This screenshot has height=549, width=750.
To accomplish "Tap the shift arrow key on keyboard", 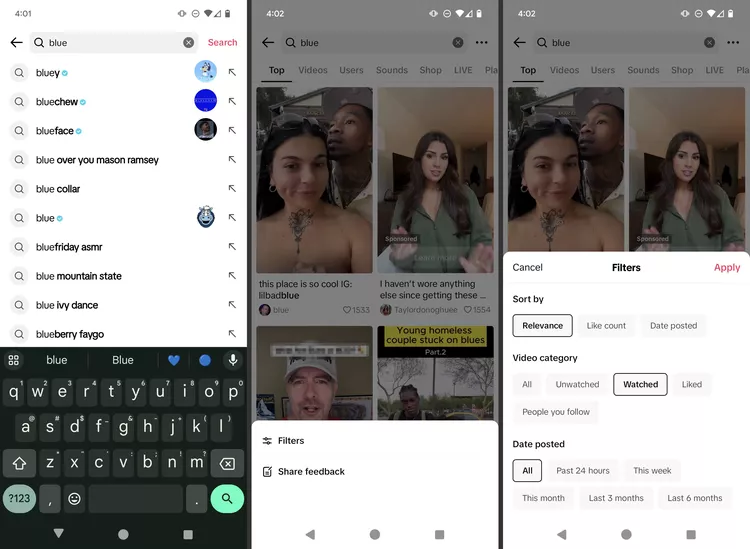I will coord(19,463).
